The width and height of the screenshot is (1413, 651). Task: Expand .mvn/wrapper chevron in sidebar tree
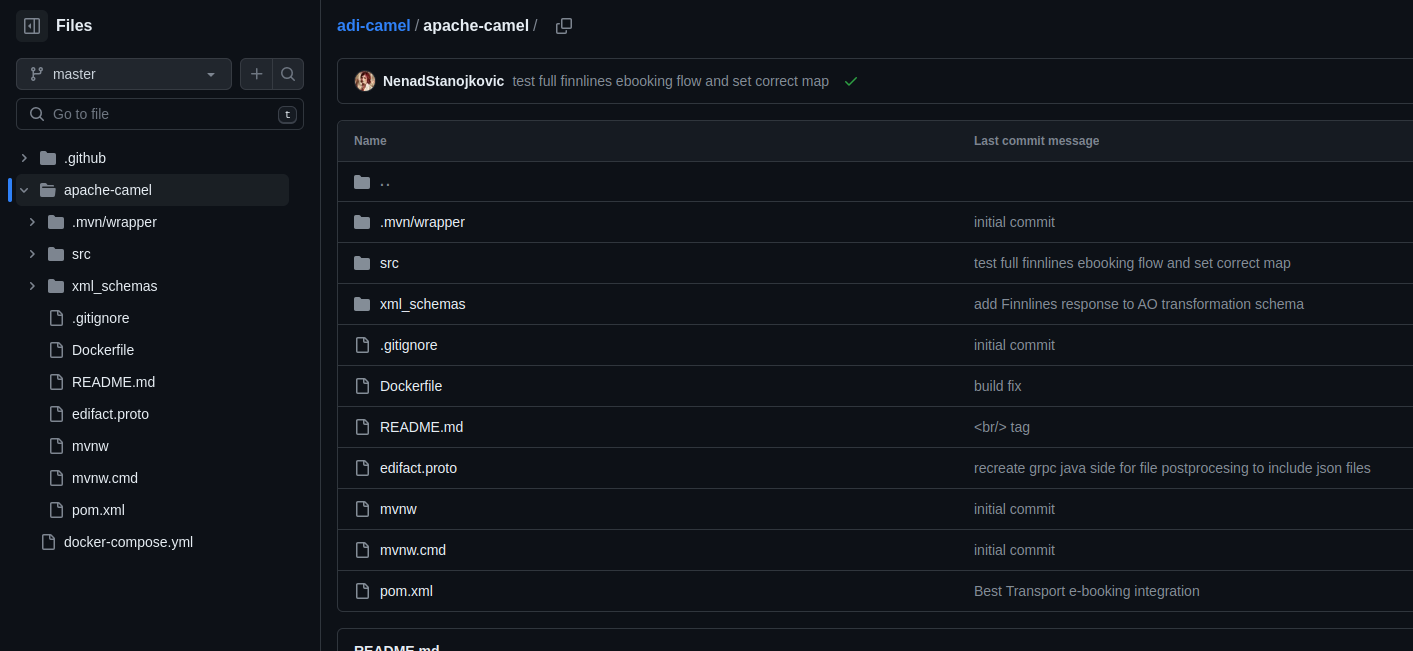coord(32,222)
